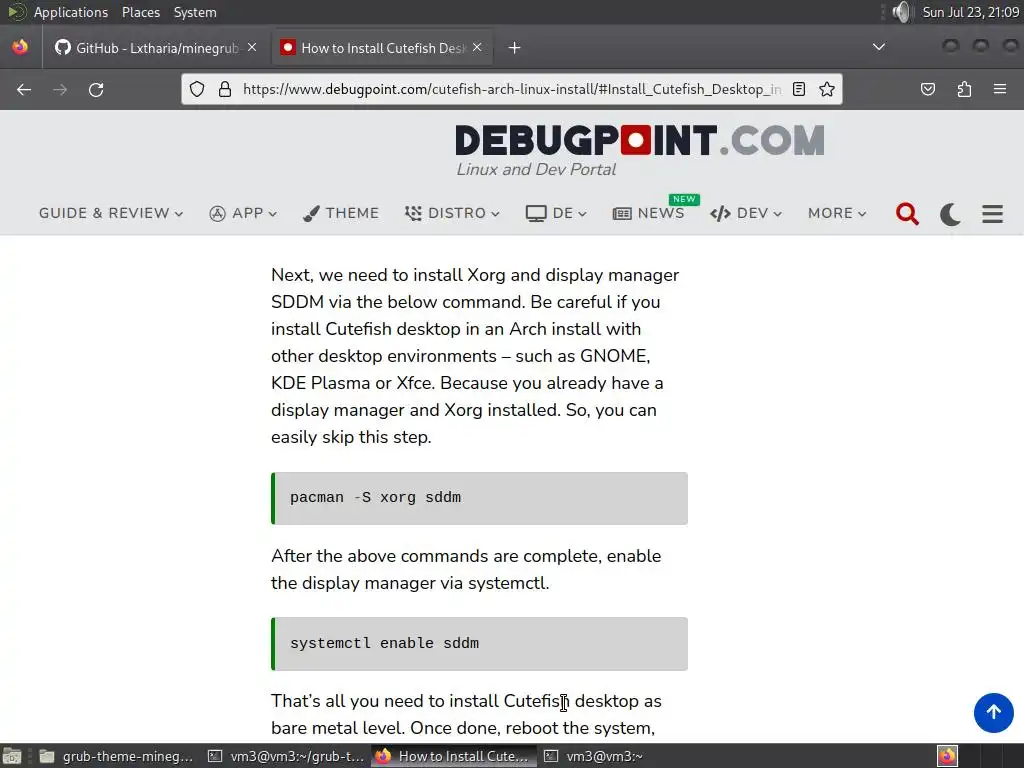
Task: Click the padlock site security icon
Action: click(x=225, y=89)
